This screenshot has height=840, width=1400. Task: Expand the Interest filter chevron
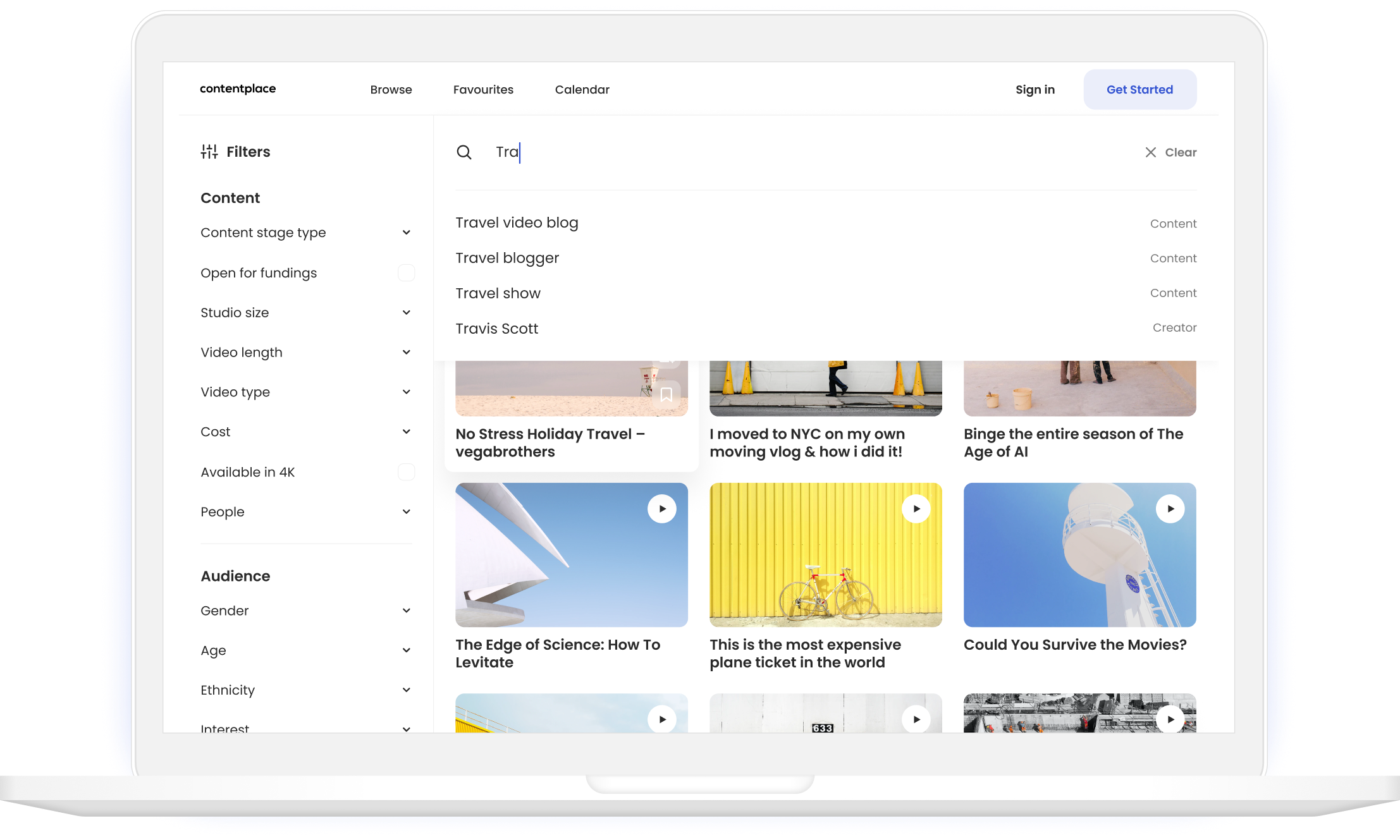coord(407,729)
